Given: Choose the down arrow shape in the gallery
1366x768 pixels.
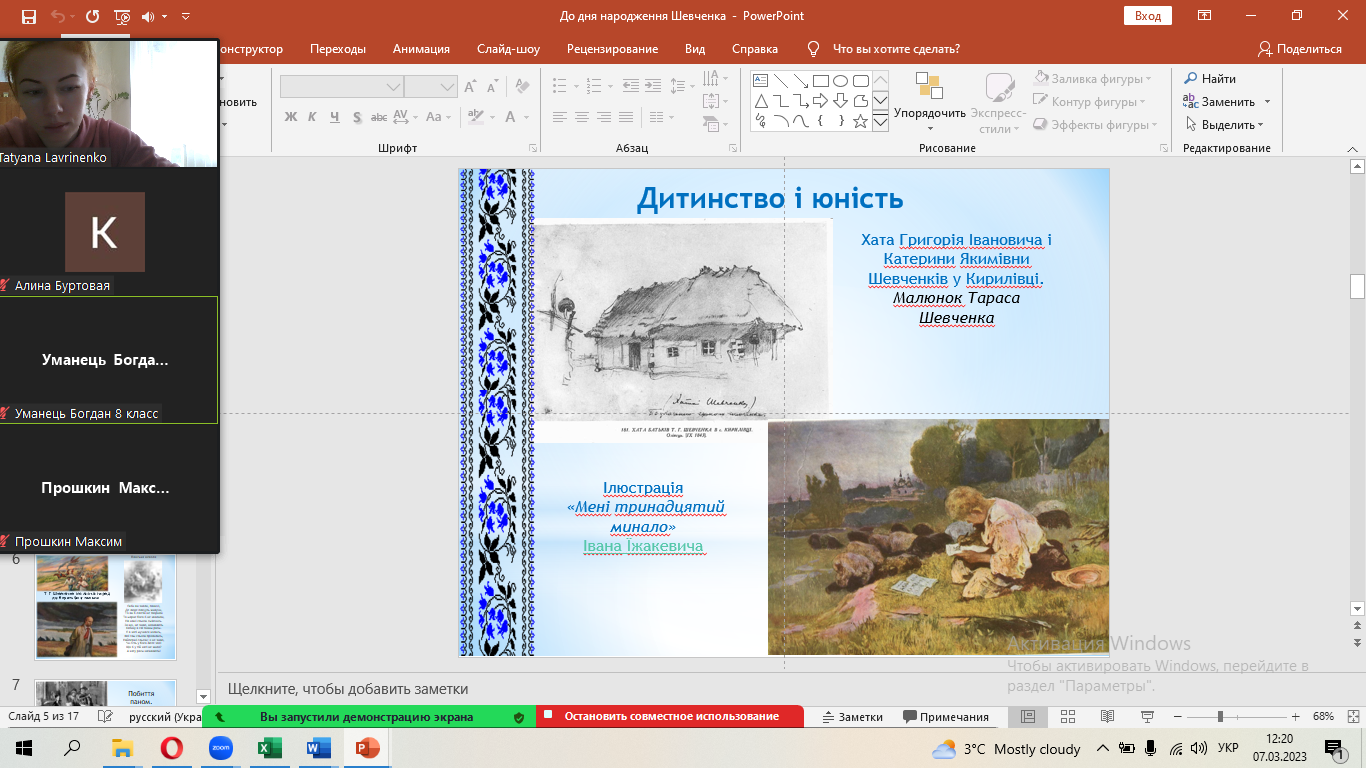Looking at the screenshot, I should (840, 101).
